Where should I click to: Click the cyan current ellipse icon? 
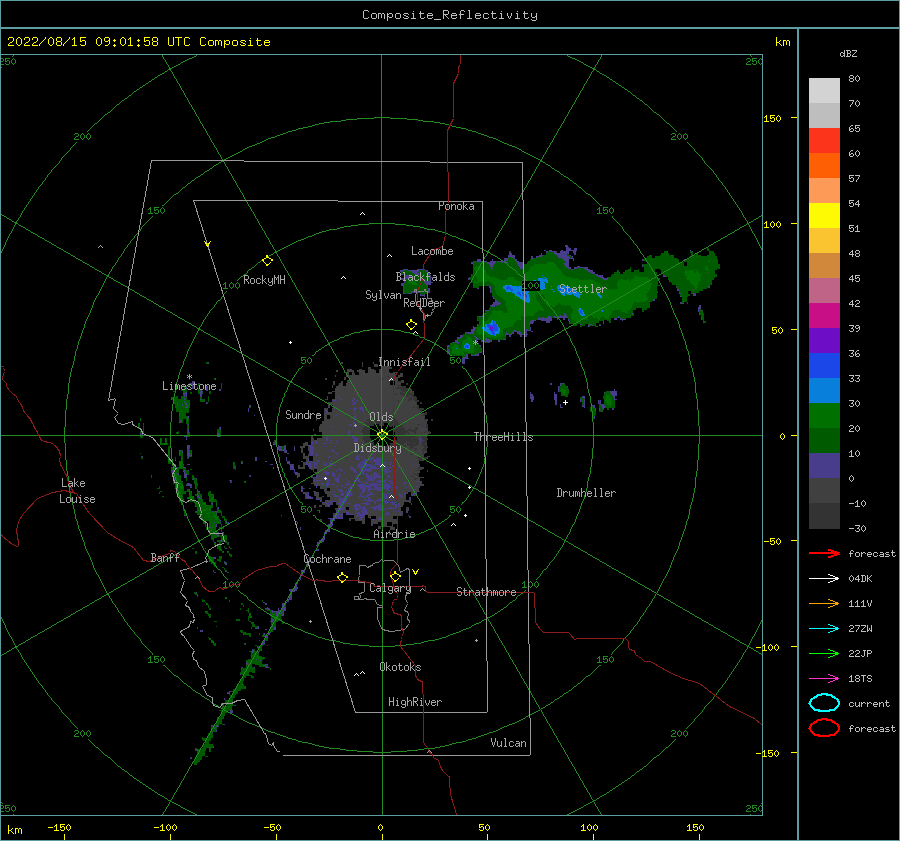(x=824, y=703)
